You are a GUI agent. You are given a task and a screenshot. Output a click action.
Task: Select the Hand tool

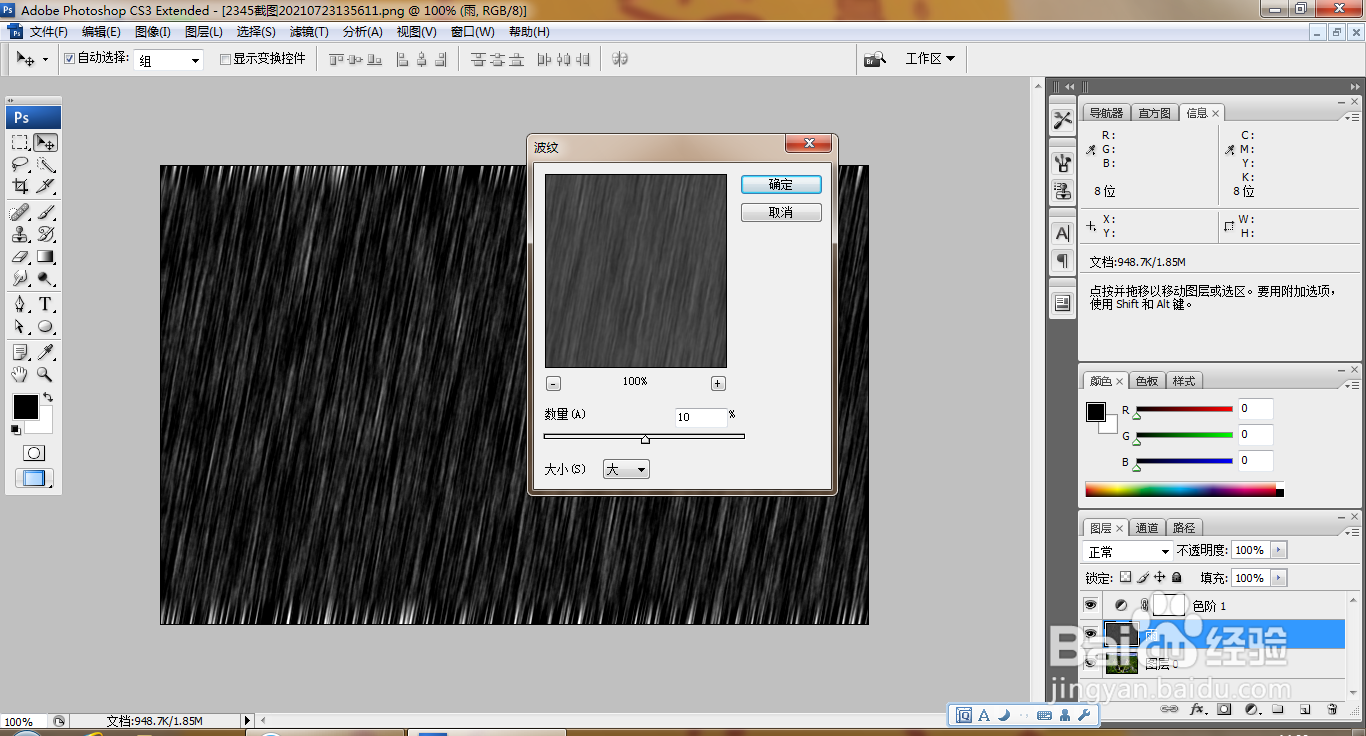click(x=20, y=374)
